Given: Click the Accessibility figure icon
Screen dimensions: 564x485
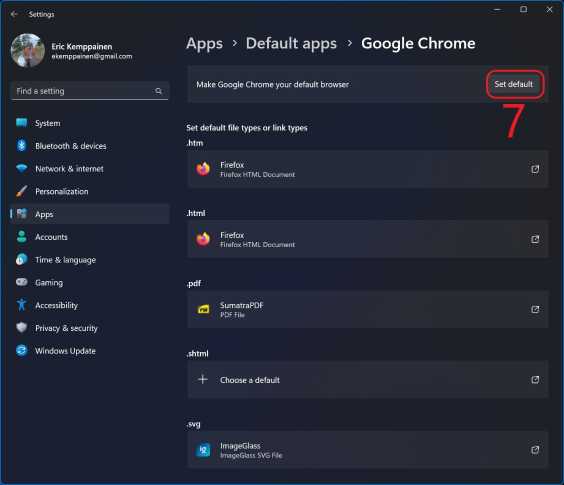Looking at the screenshot, I should click(22, 305).
